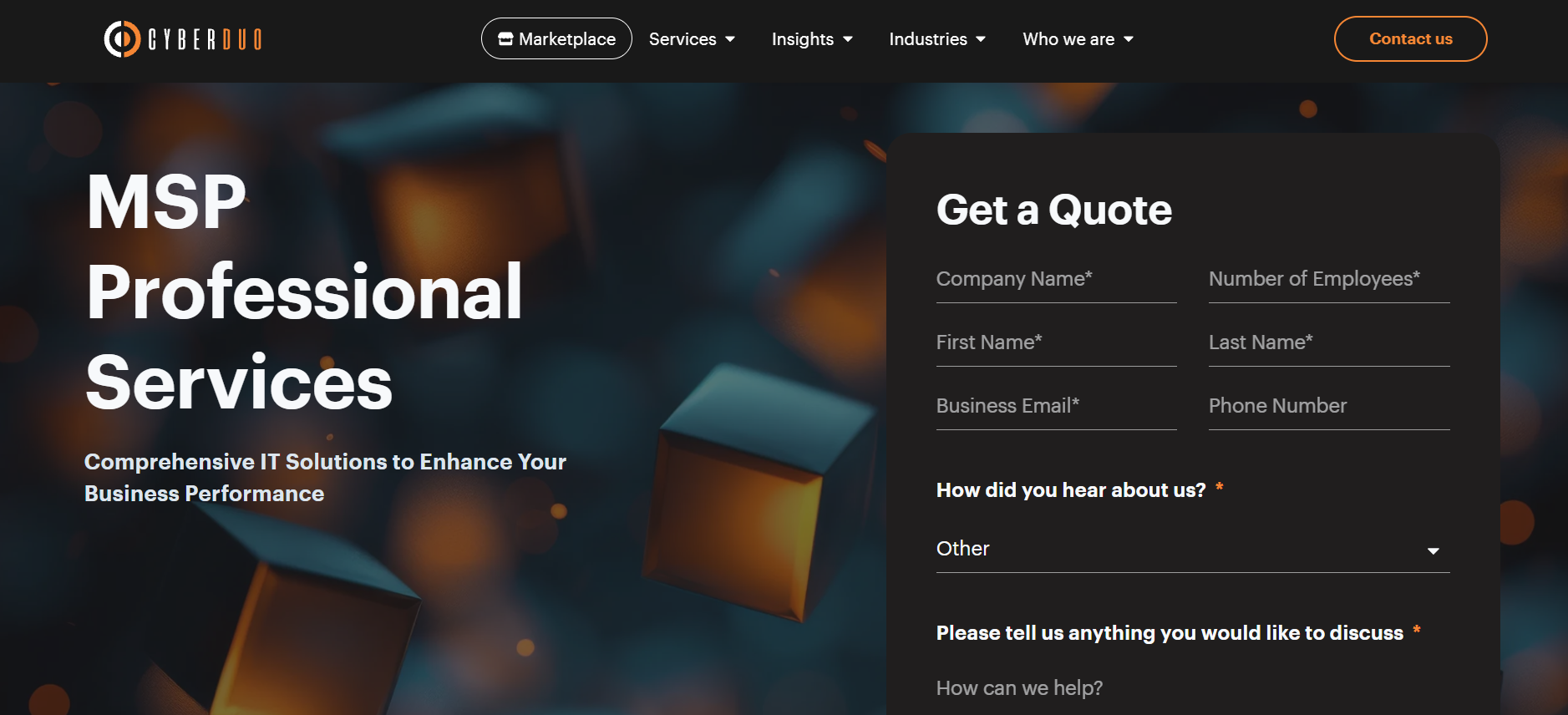Viewport: 1568px width, 715px height.
Task: Open the 'How did you hear about us' dropdown
Action: [x=1193, y=549]
